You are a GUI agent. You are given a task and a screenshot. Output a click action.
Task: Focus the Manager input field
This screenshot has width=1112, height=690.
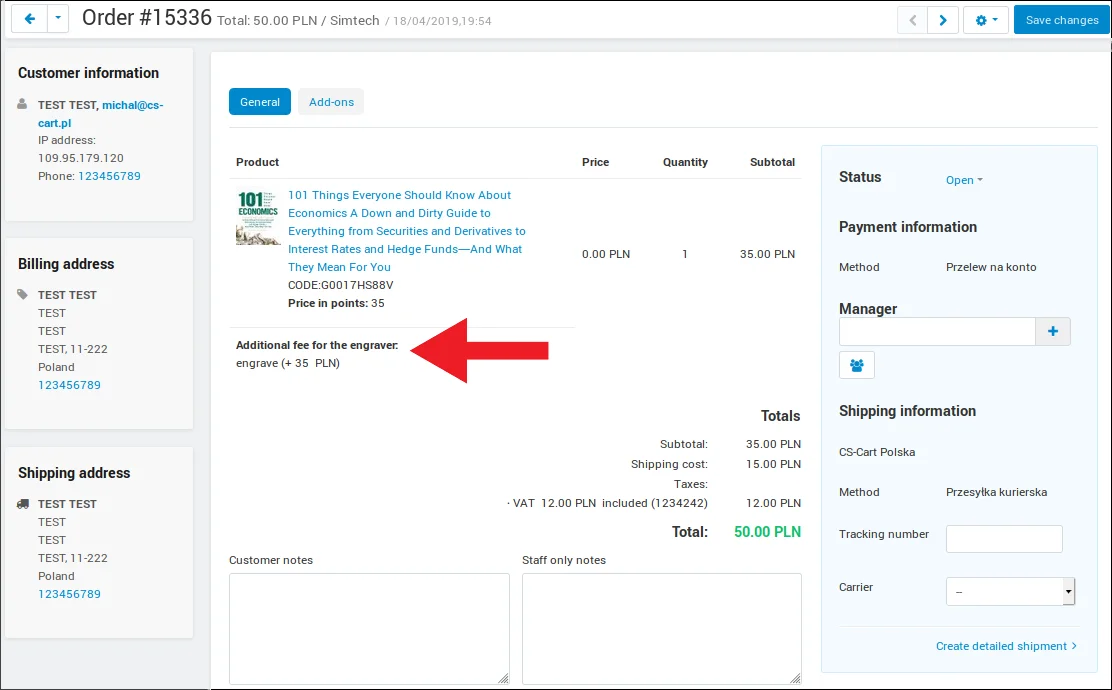click(936, 332)
